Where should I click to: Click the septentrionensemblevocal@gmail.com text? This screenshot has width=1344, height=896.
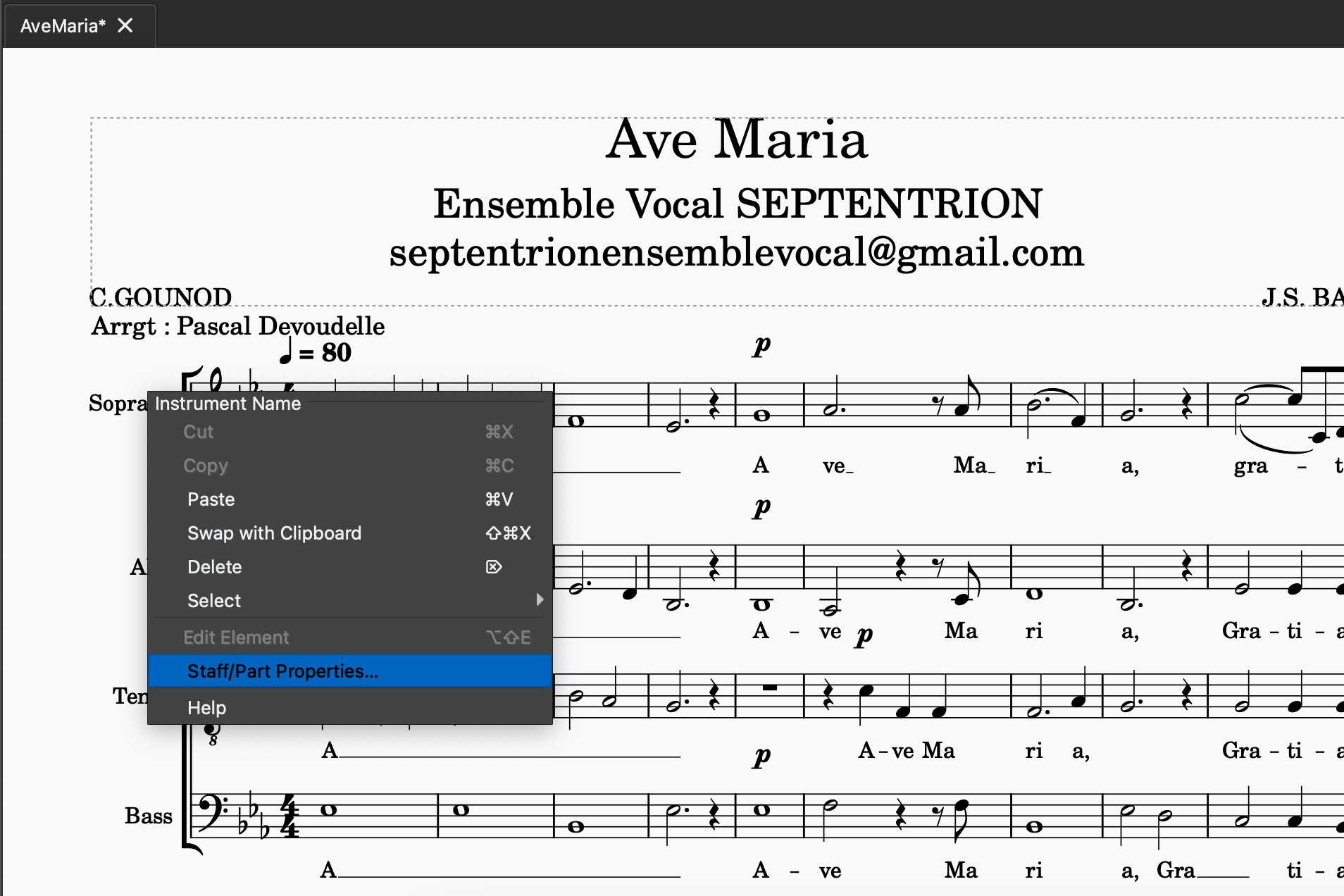[x=737, y=252]
